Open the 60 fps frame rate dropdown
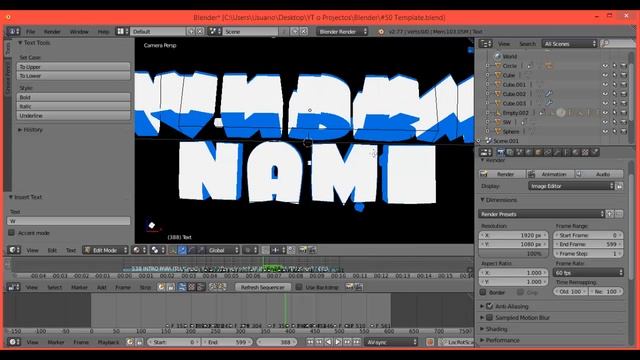Screen dimensions: 640x360 coord(588,273)
